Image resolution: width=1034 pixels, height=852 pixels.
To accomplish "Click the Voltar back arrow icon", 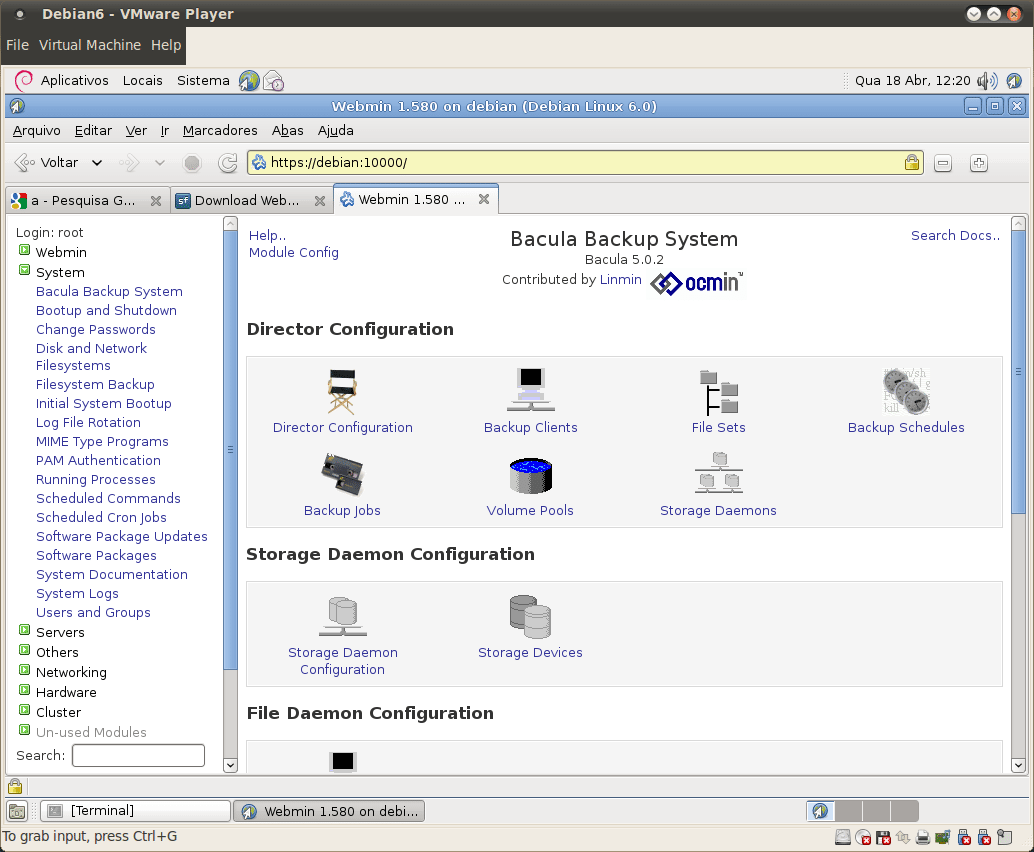I will 24,162.
